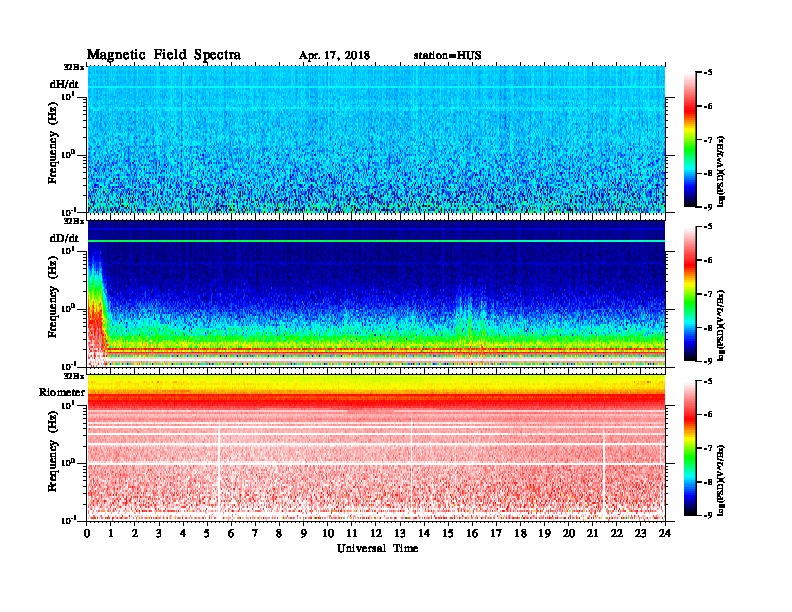Click the "32Hz" label atop dH/dt panel

tap(74, 67)
